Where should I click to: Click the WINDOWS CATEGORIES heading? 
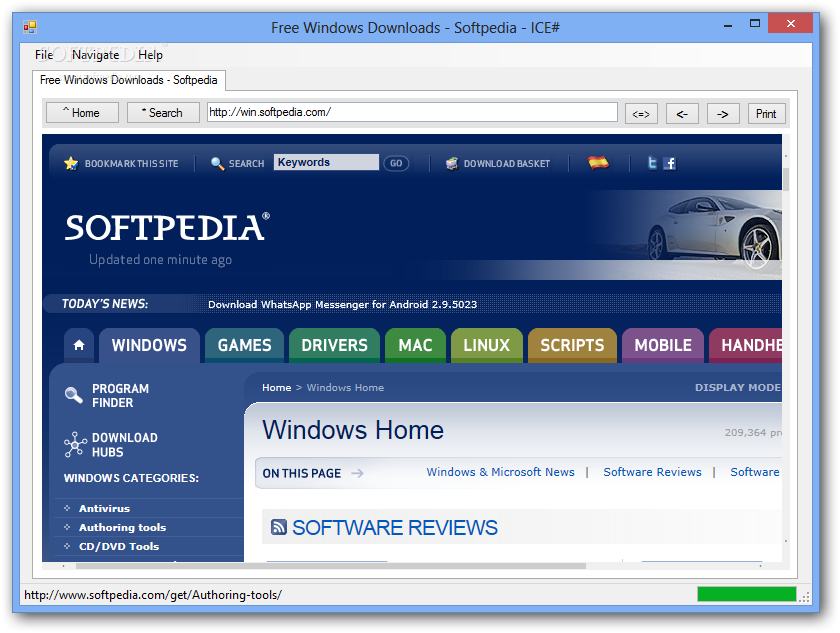click(x=131, y=478)
